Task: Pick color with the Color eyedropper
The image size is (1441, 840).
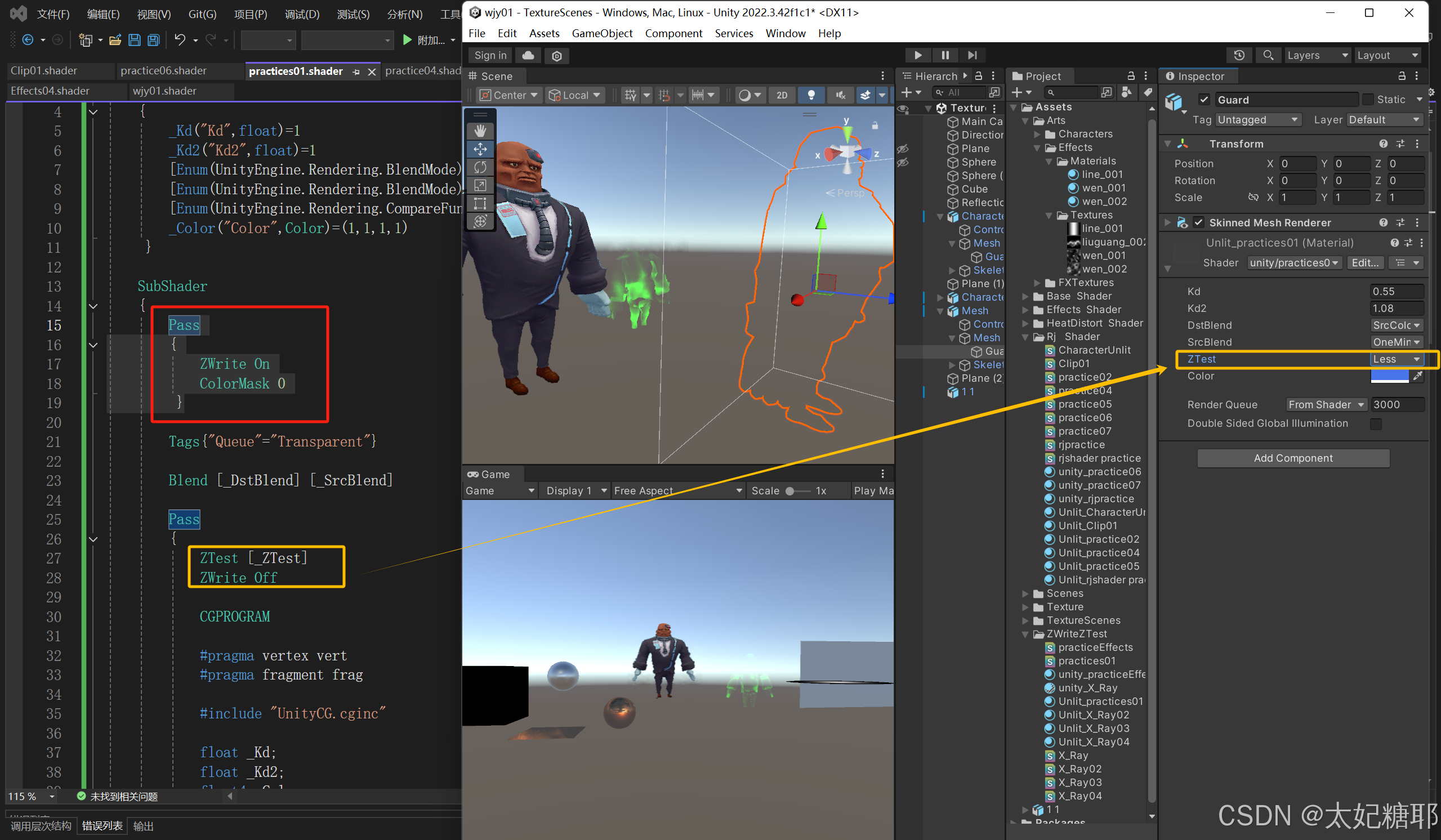Action: point(1417,376)
